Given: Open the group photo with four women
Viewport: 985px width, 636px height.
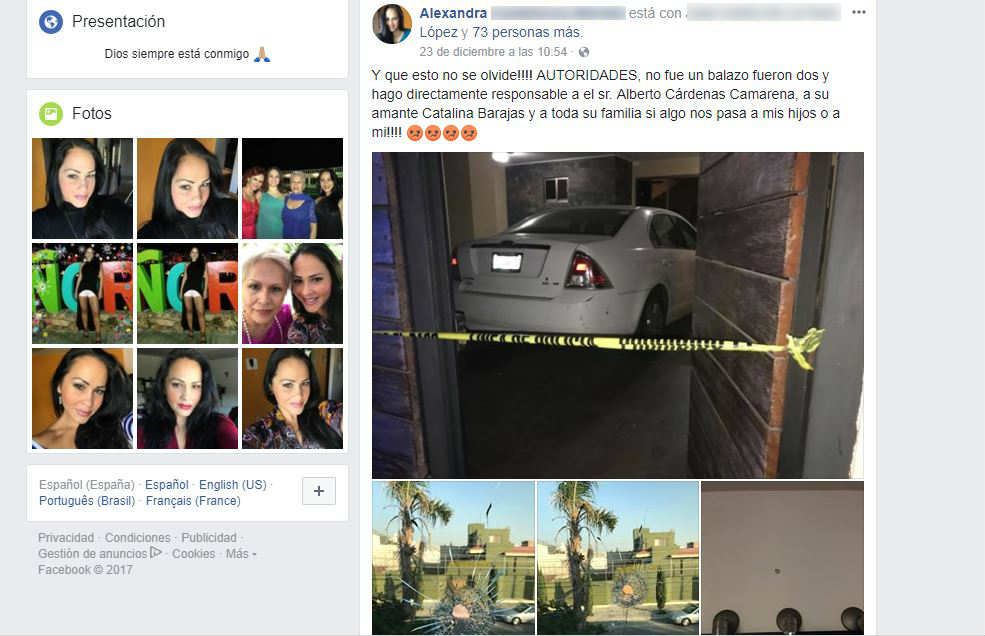Looking at the screenshot, I should (x=293, y=189).
